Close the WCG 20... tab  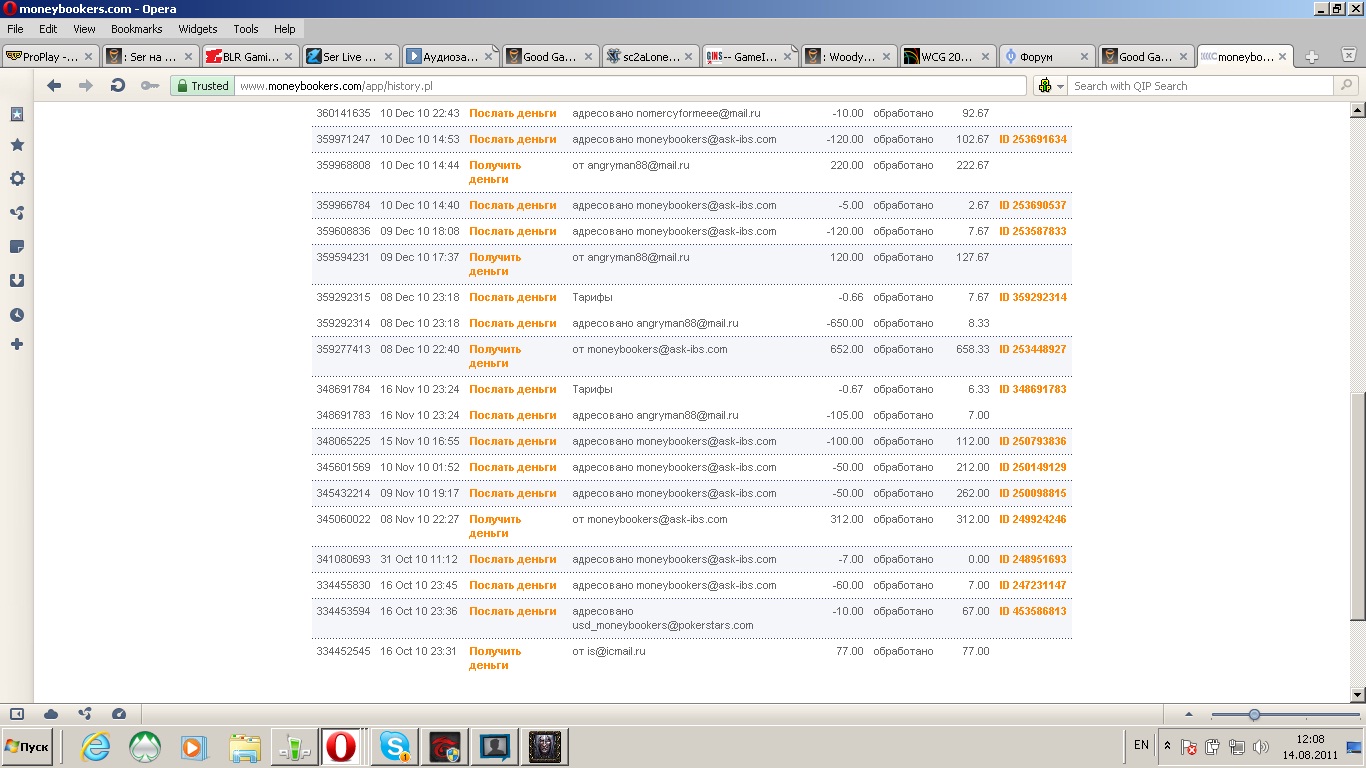pos(987,57)
